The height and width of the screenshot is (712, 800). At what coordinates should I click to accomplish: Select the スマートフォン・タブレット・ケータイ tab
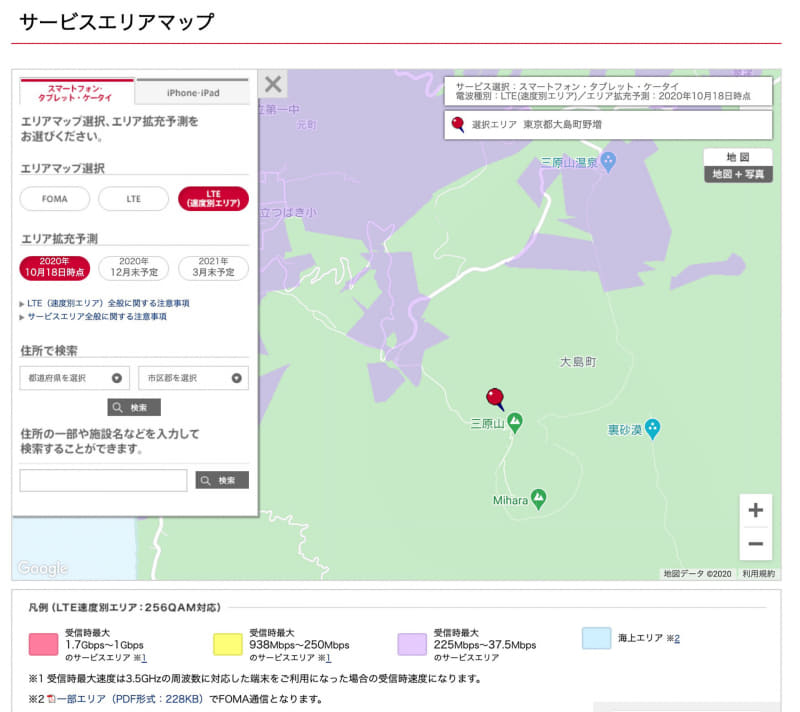point(77,93)
